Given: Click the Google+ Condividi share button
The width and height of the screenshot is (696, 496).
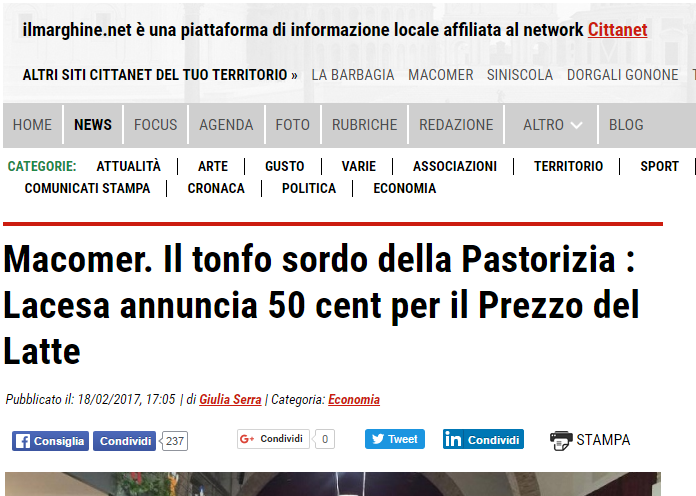Looking at the screenshot, I should [x=273, y=439].
